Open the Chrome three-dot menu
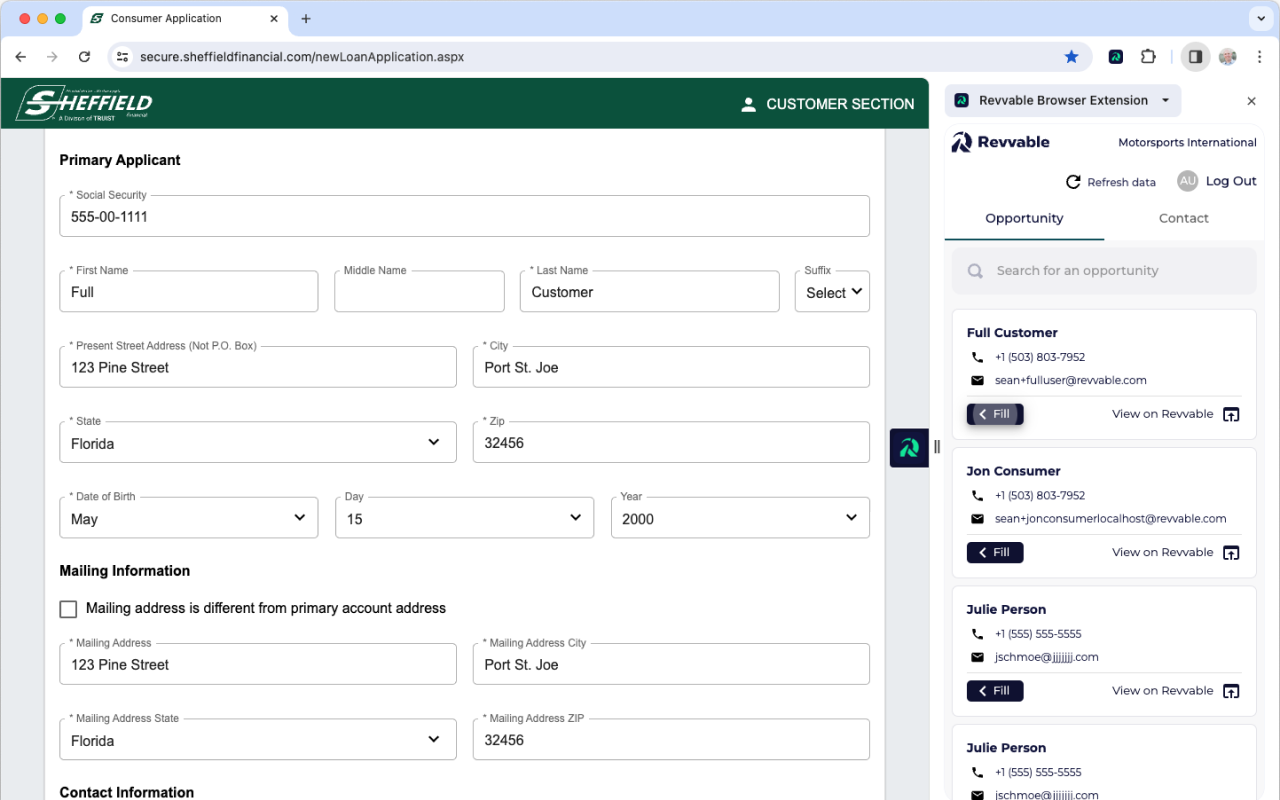The height and width of the screenshot is (800, 1280). pos(1259,57)
